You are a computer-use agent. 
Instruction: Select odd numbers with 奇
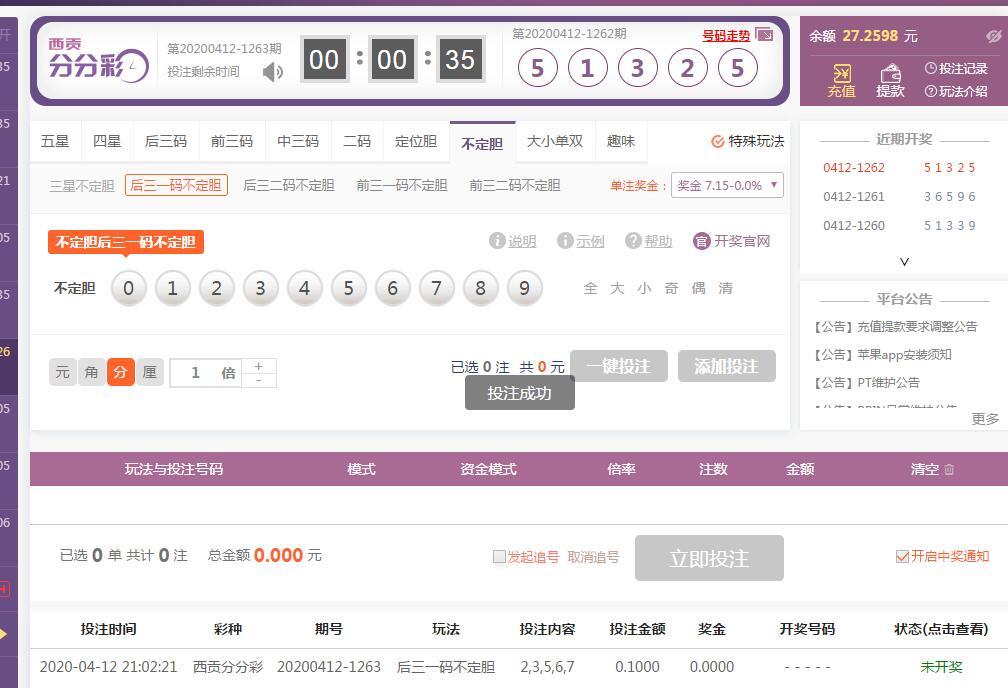pyautogui.click(x=671, y=288)
